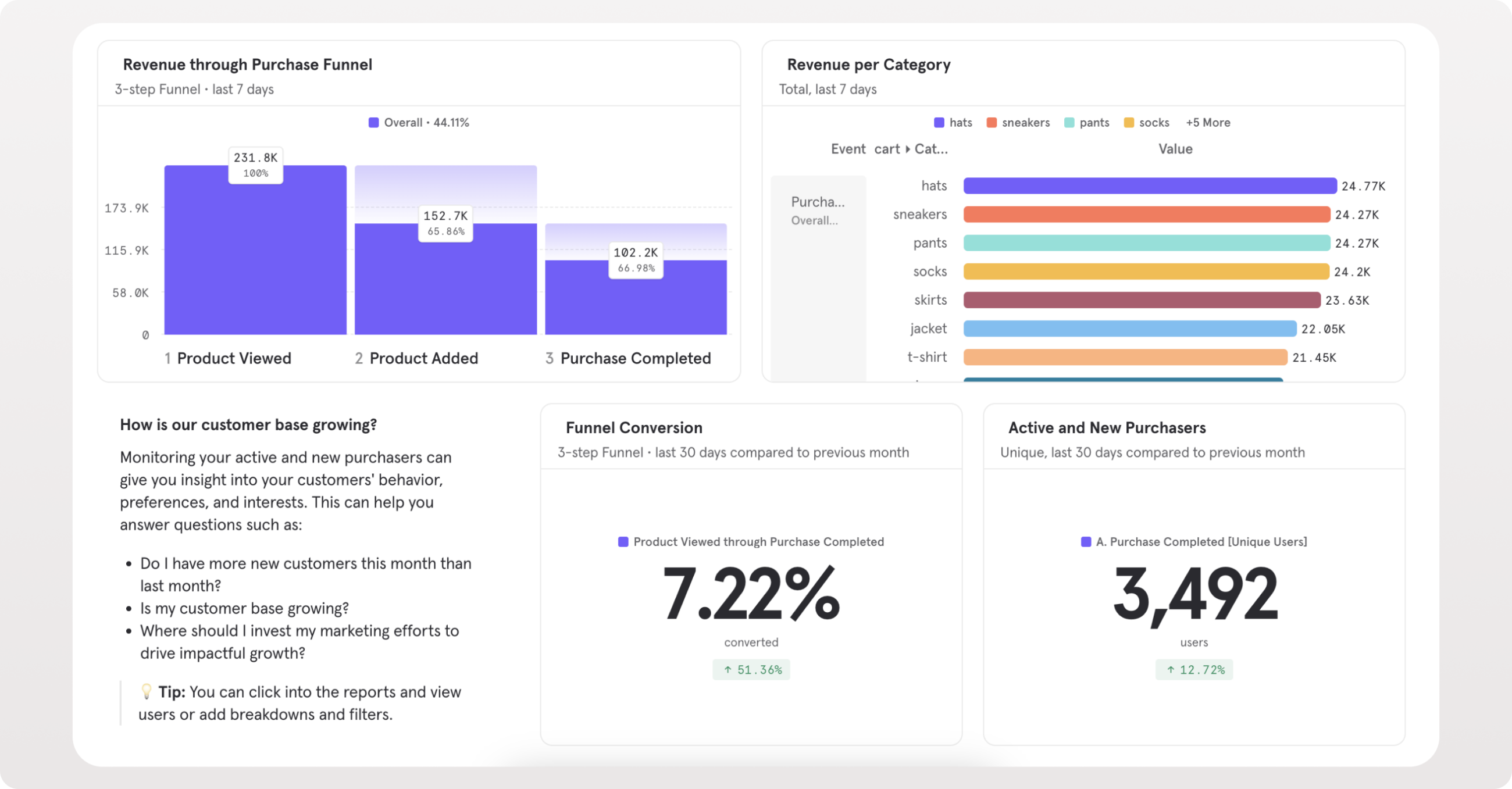Expand the +5 More legend categories
1512x789 pixels.
pyautogui.click(x=1208, y=122)
